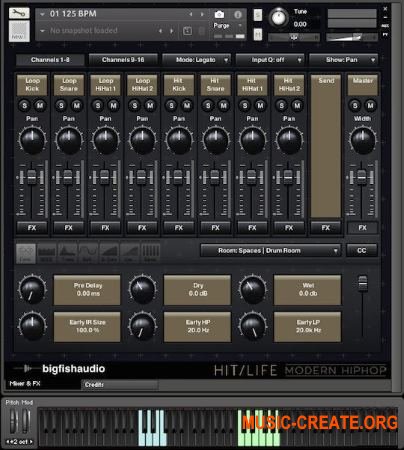Open instrument edit mode with the wrench icon

(19, 13)
